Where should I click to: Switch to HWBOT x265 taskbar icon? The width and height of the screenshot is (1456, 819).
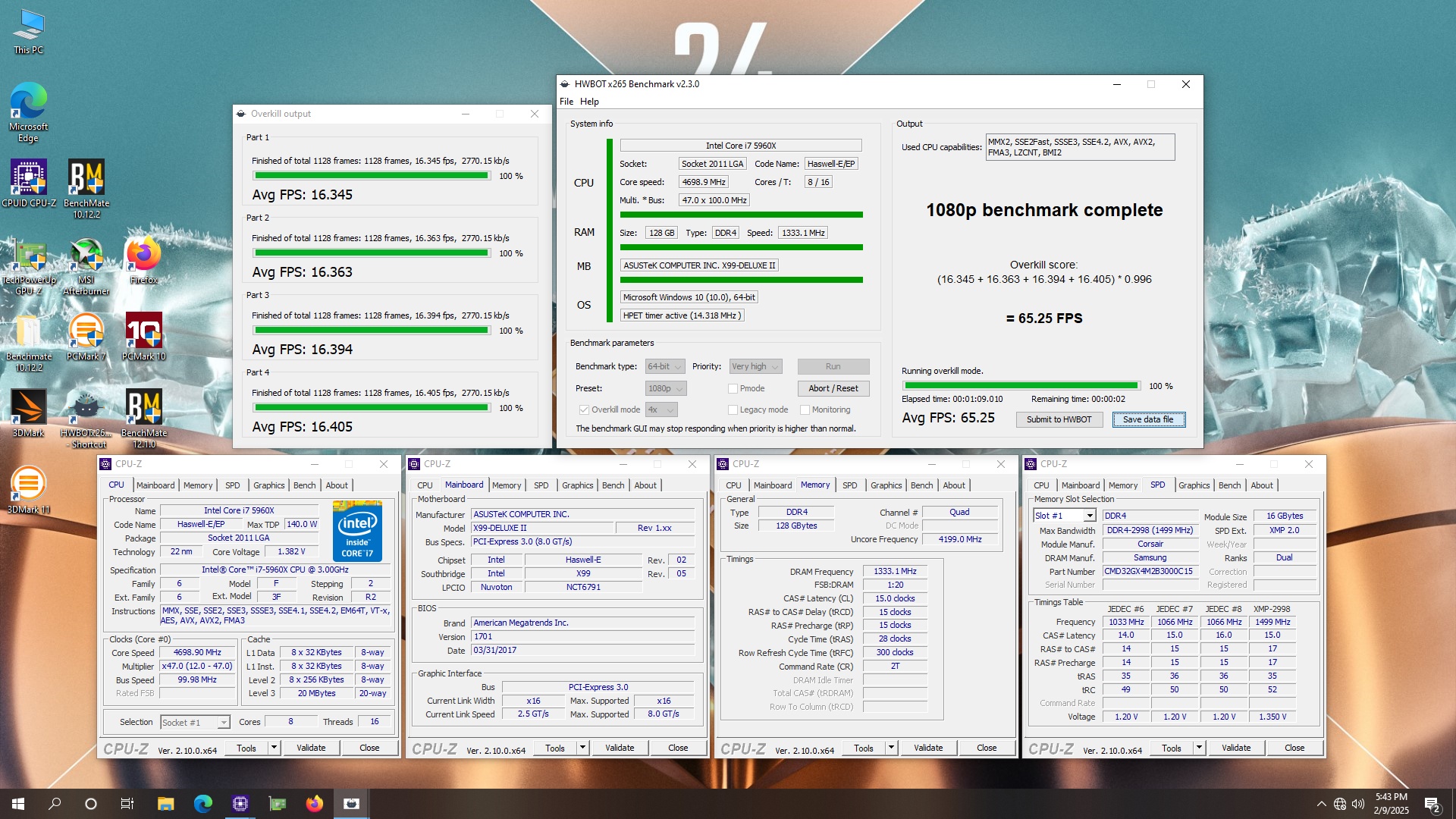pyautogui.click(x=351, y=804)
